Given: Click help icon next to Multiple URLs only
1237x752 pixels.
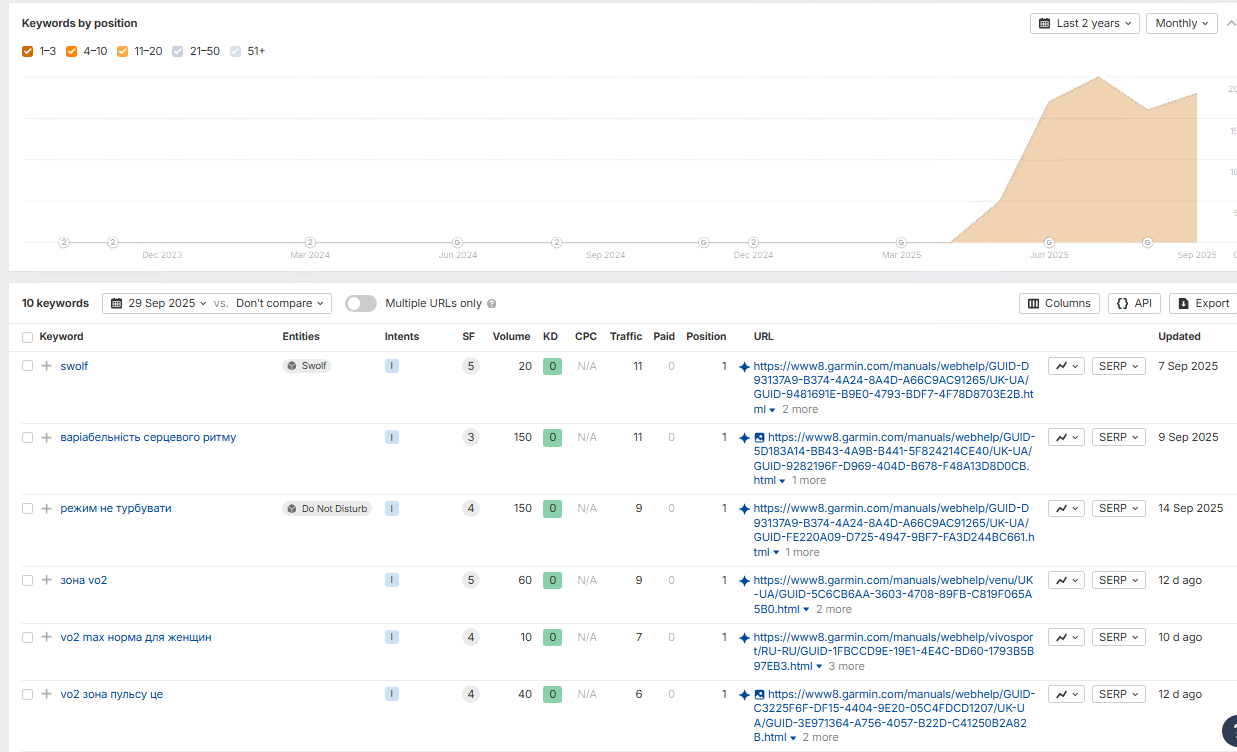Looking at the screenshot, I should pos(491,304).
